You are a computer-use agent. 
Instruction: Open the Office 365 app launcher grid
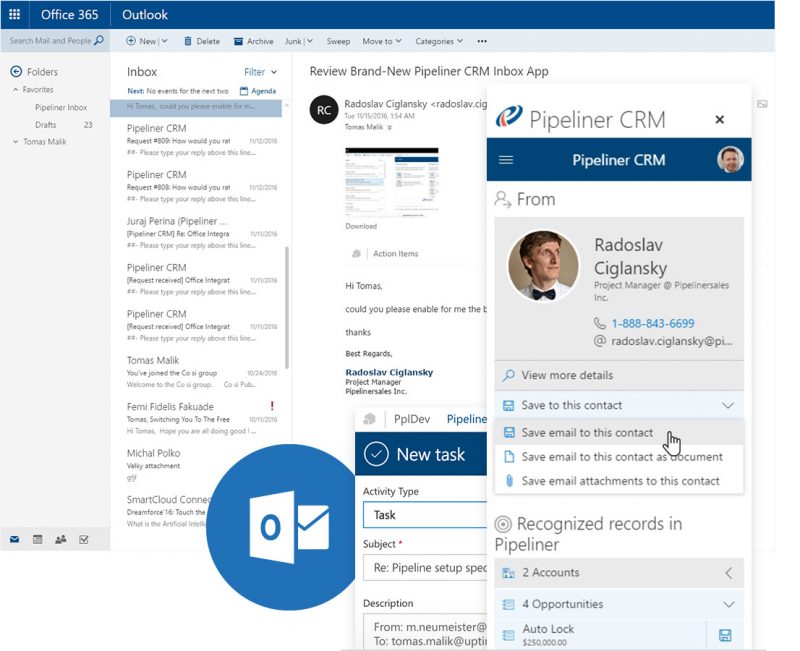click(x=15, y=14)
